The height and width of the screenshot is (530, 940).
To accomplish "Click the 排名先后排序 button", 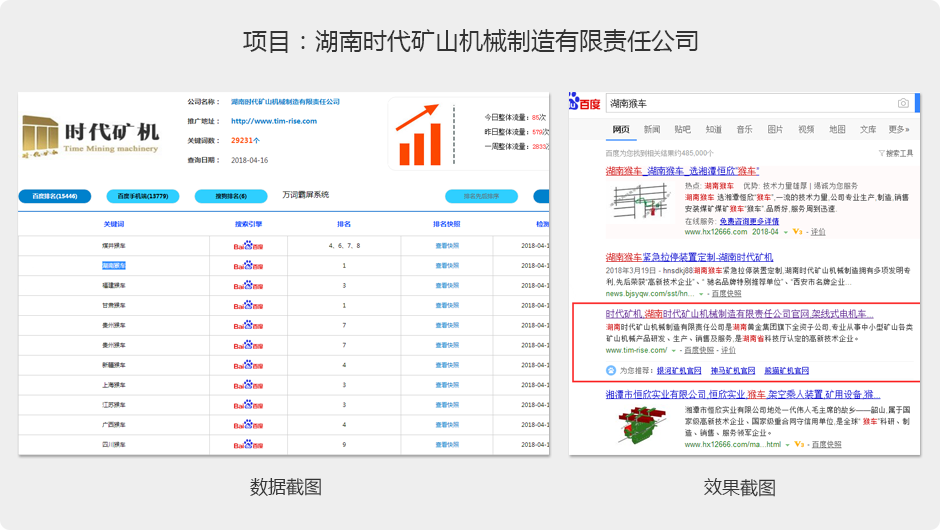I will tap(481, 196).
